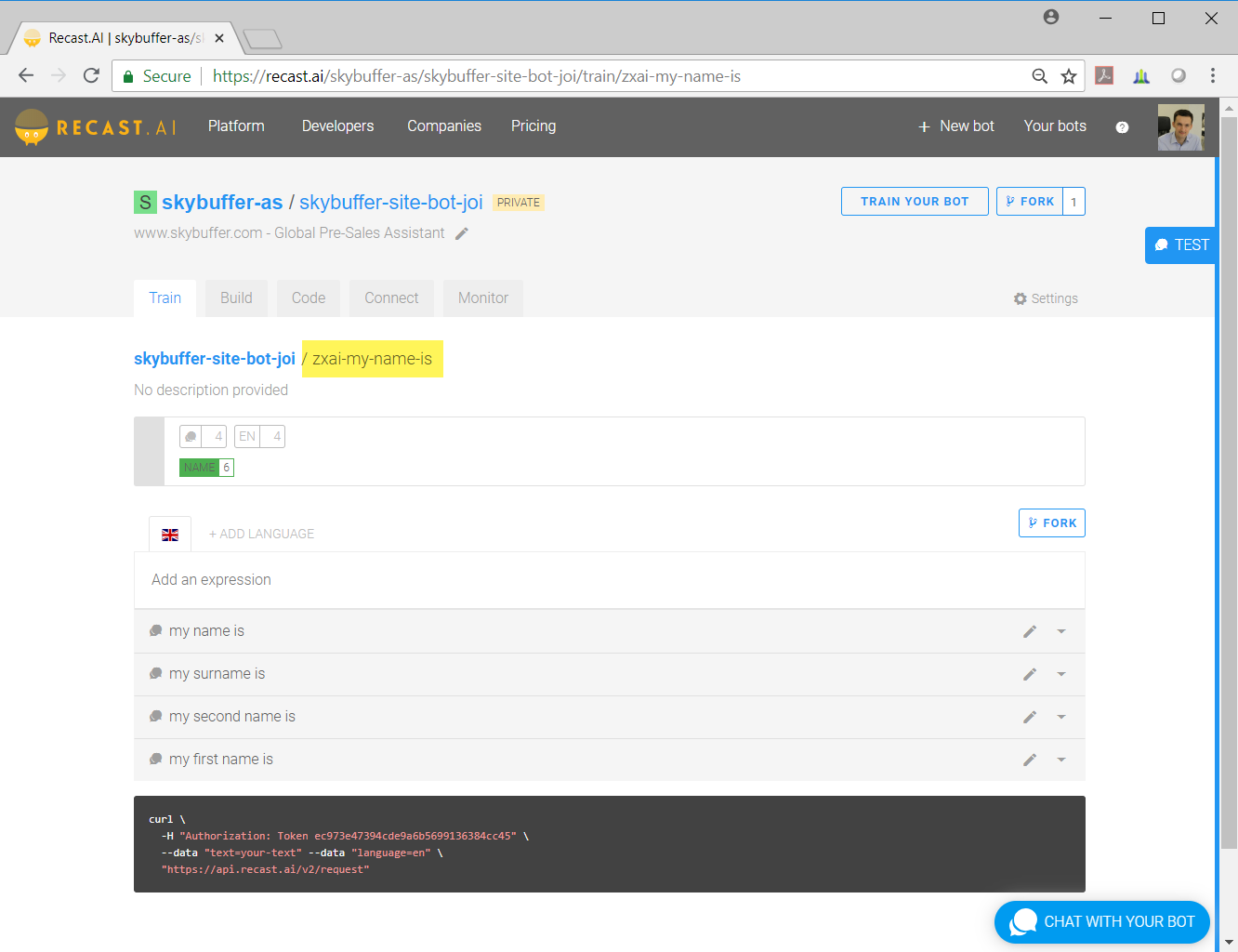Switch to the Monitor tab

point(483,298)
